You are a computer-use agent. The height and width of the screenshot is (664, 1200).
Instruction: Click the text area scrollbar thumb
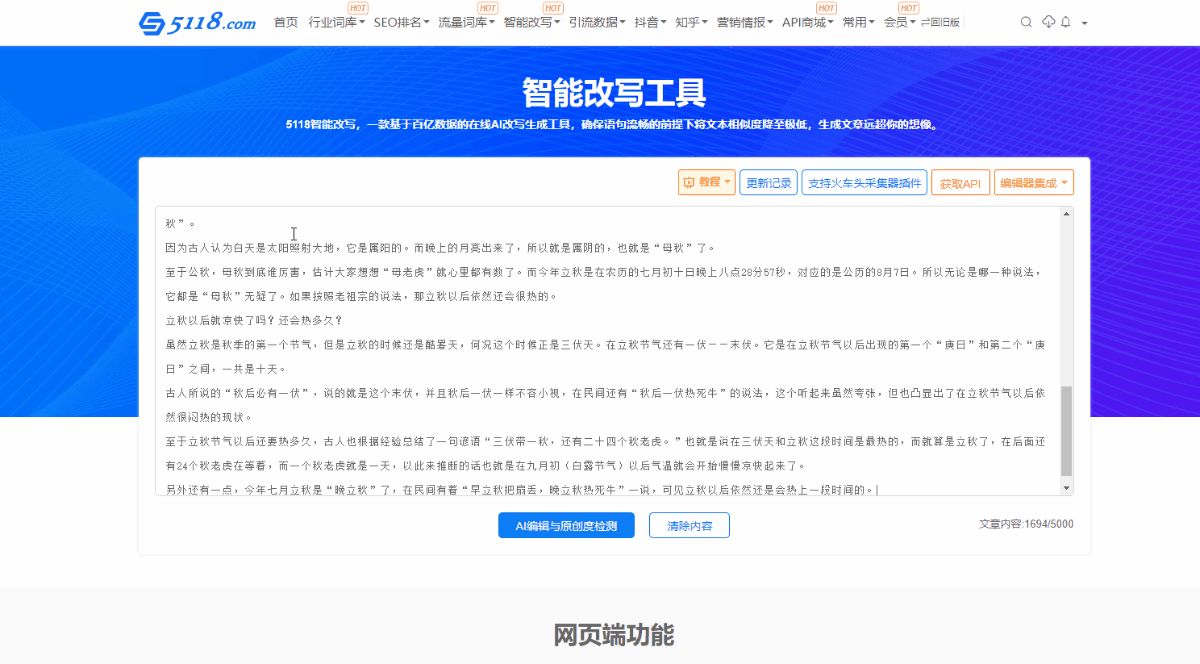(1067, 431)
